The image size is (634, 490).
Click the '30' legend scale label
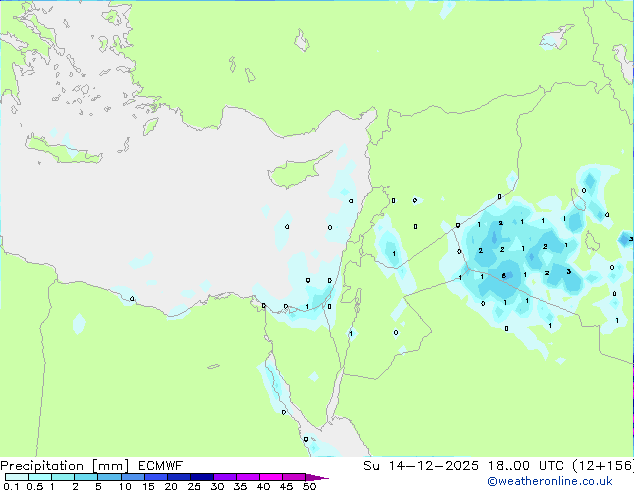[x=217, y=486]
